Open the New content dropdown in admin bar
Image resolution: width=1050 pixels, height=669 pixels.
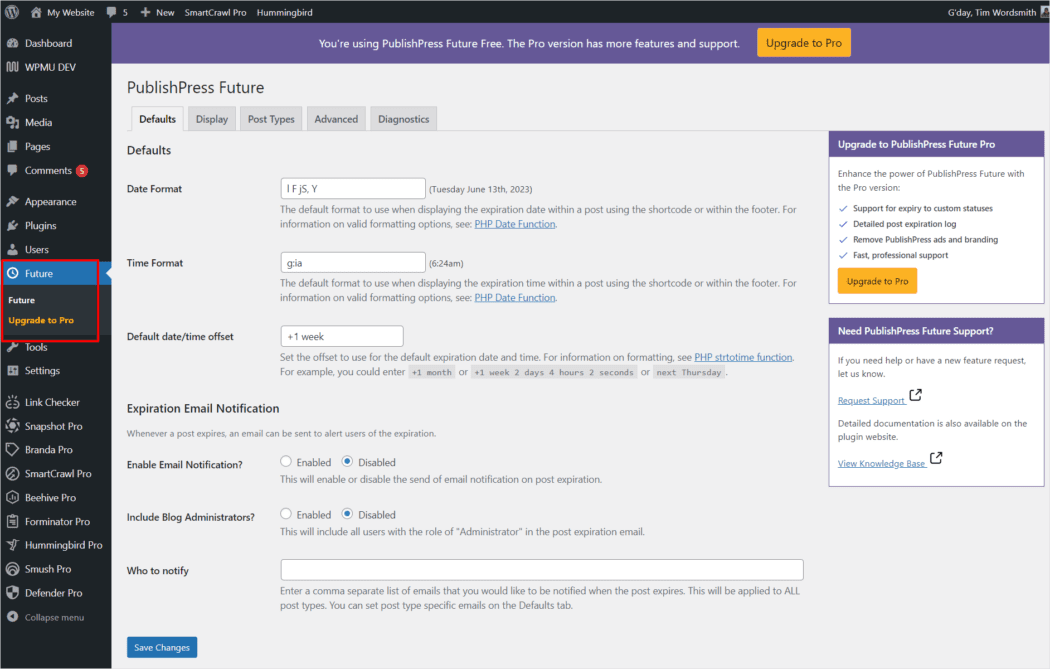[157, 12]
